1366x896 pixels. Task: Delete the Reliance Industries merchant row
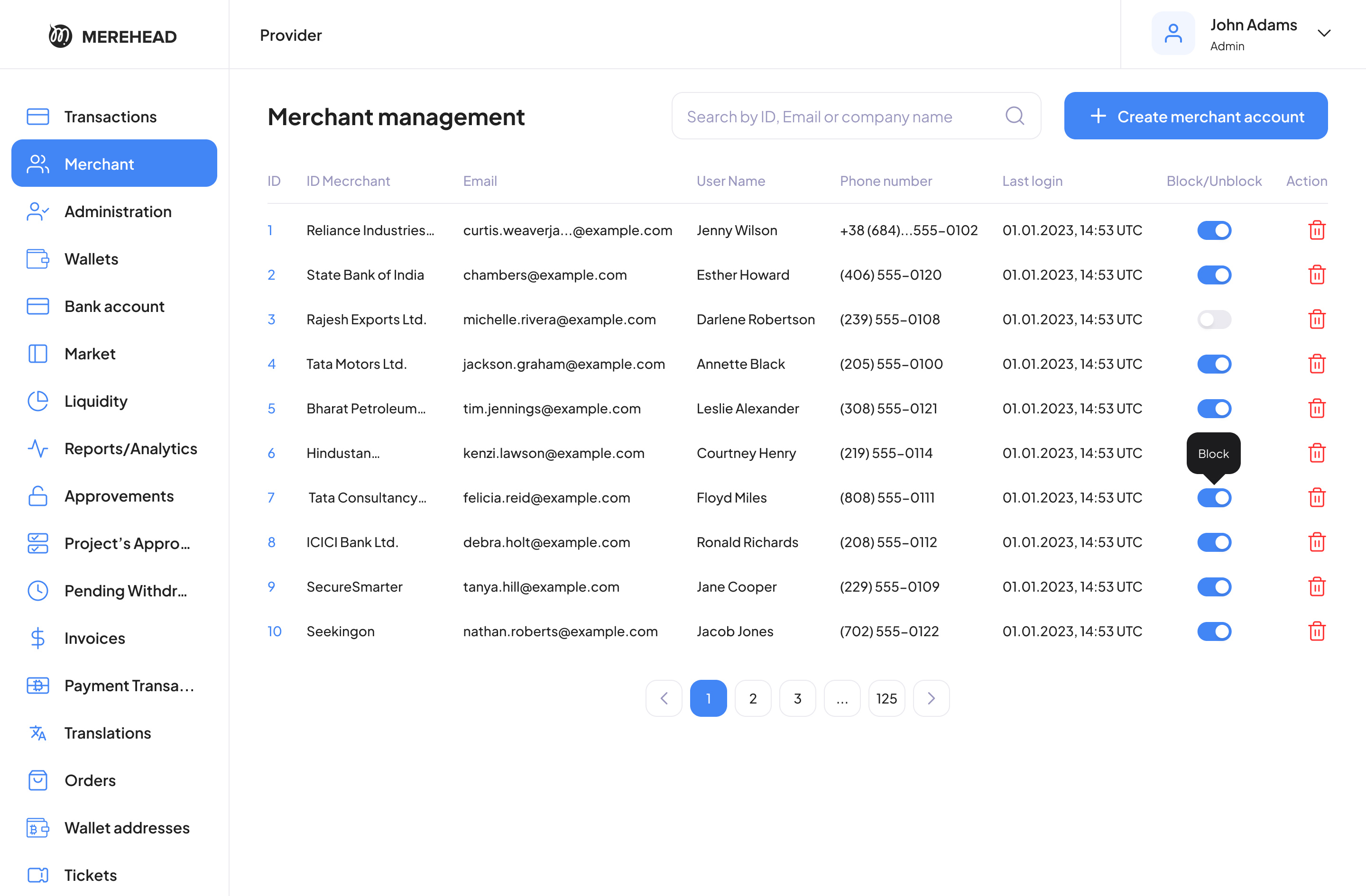[x=1316, y=230]
